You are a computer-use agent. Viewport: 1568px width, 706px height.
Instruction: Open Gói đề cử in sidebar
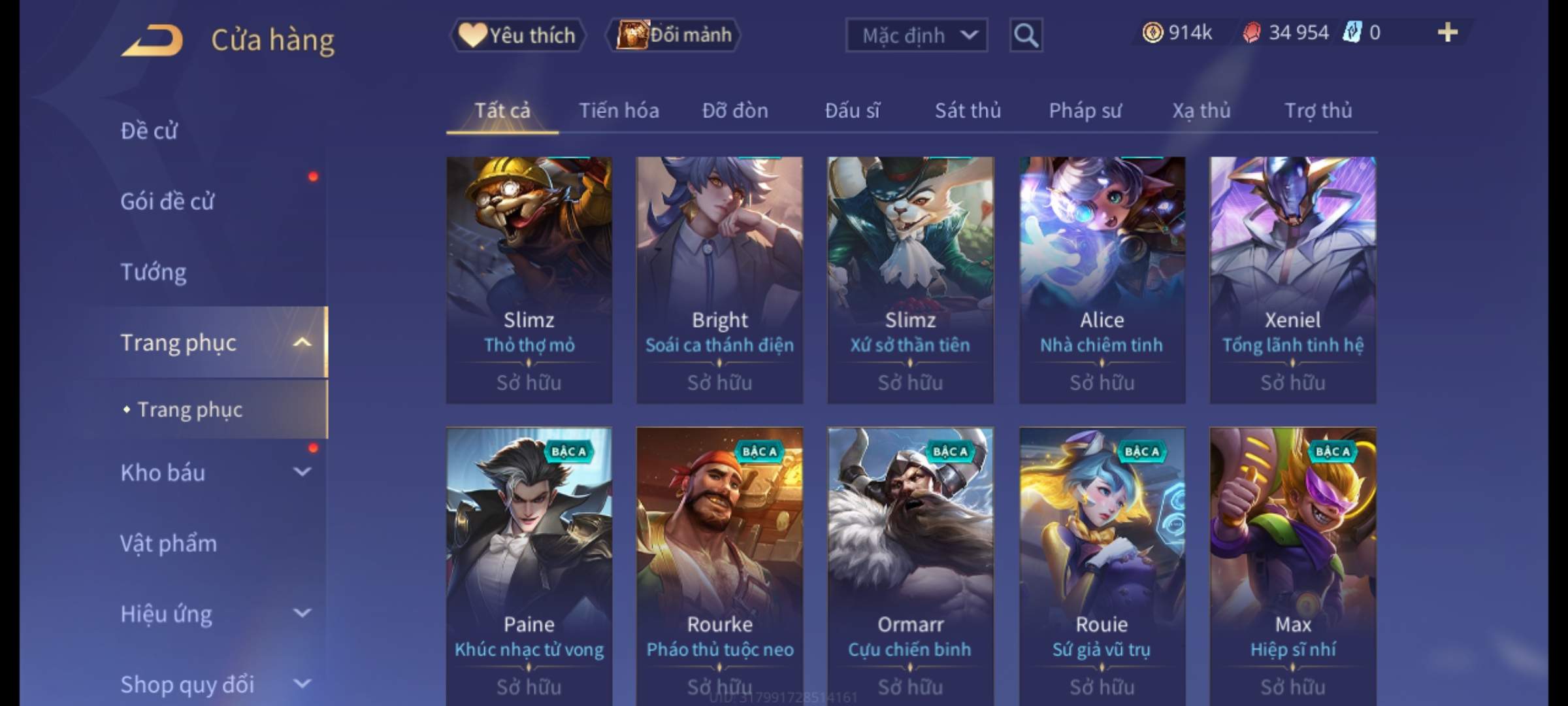tap(167, 201)
